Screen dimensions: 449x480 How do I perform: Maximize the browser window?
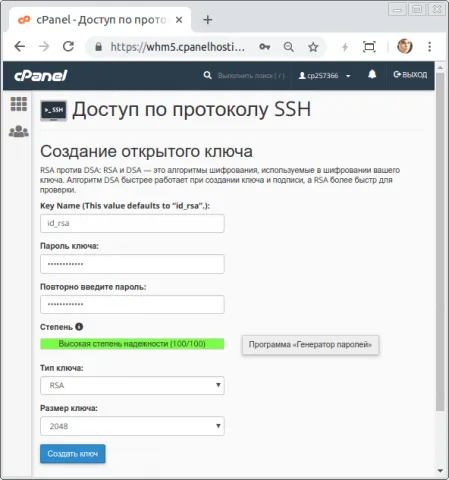click(x=417, y=9)
